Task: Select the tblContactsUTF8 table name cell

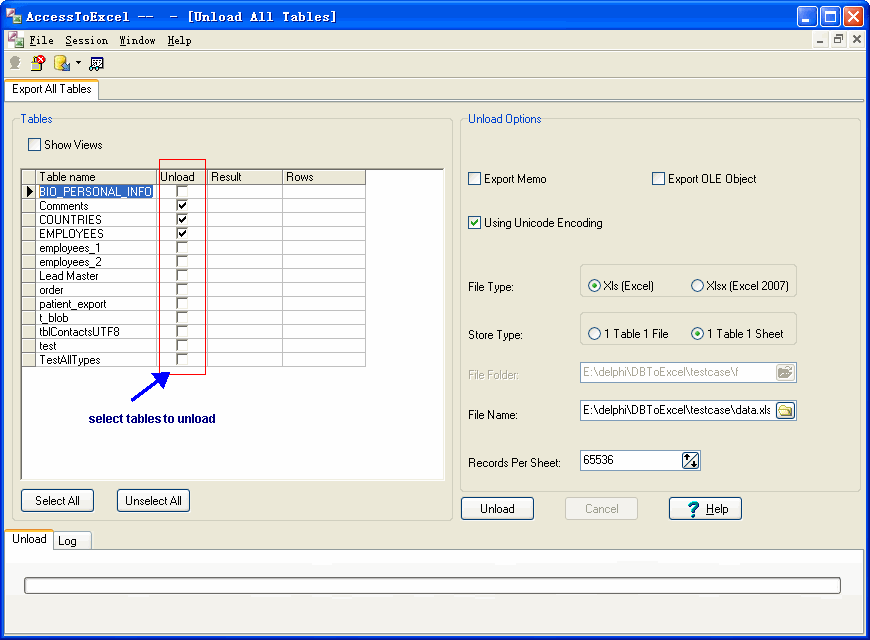Action: (x=96, y=332)
